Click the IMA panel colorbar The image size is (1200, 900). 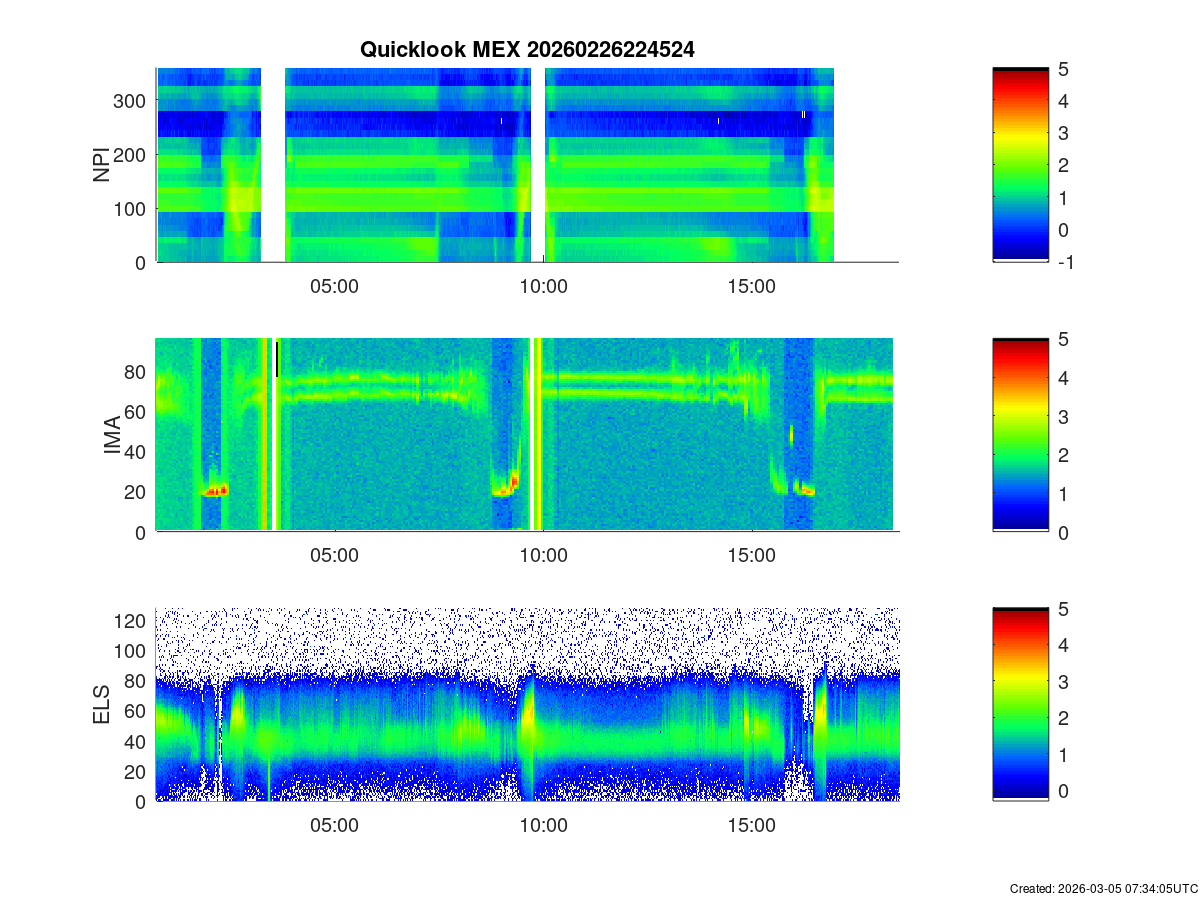tap(1020, 435)
